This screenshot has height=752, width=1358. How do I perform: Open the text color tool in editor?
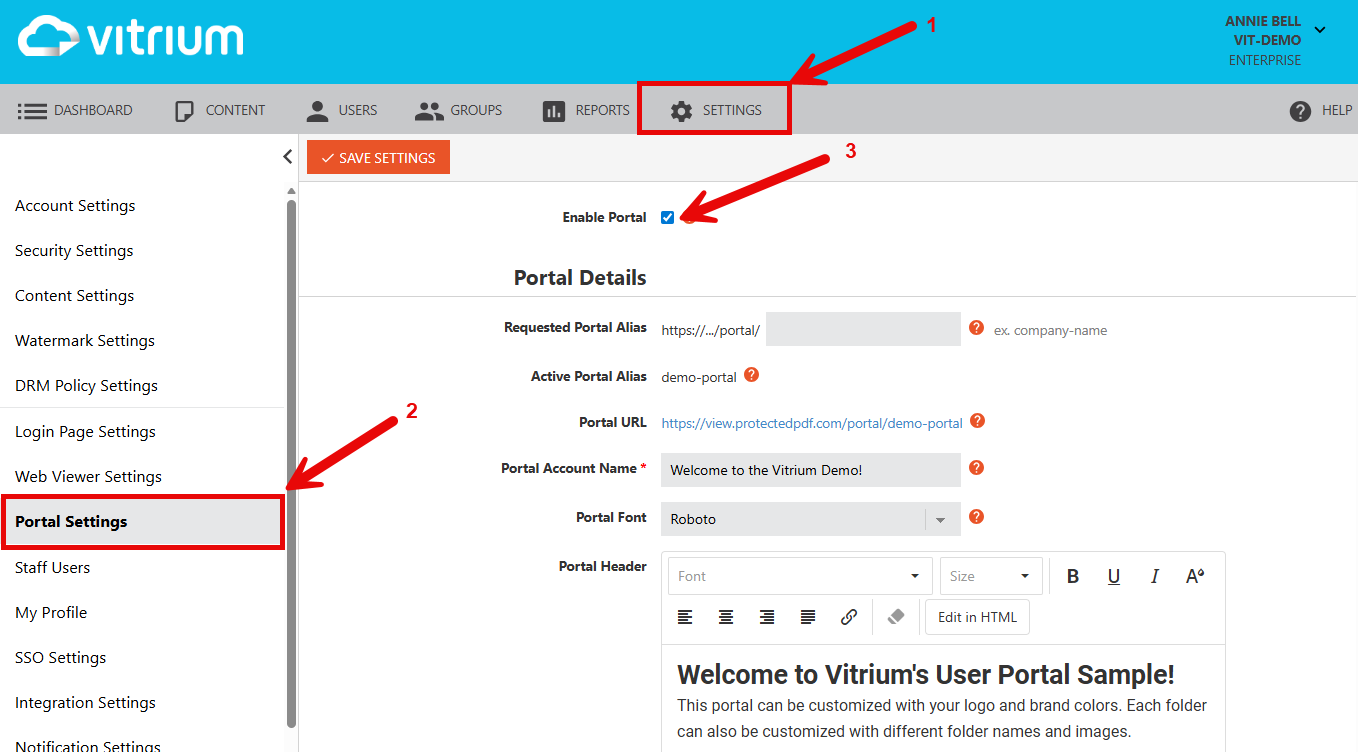pos(1195,576)
